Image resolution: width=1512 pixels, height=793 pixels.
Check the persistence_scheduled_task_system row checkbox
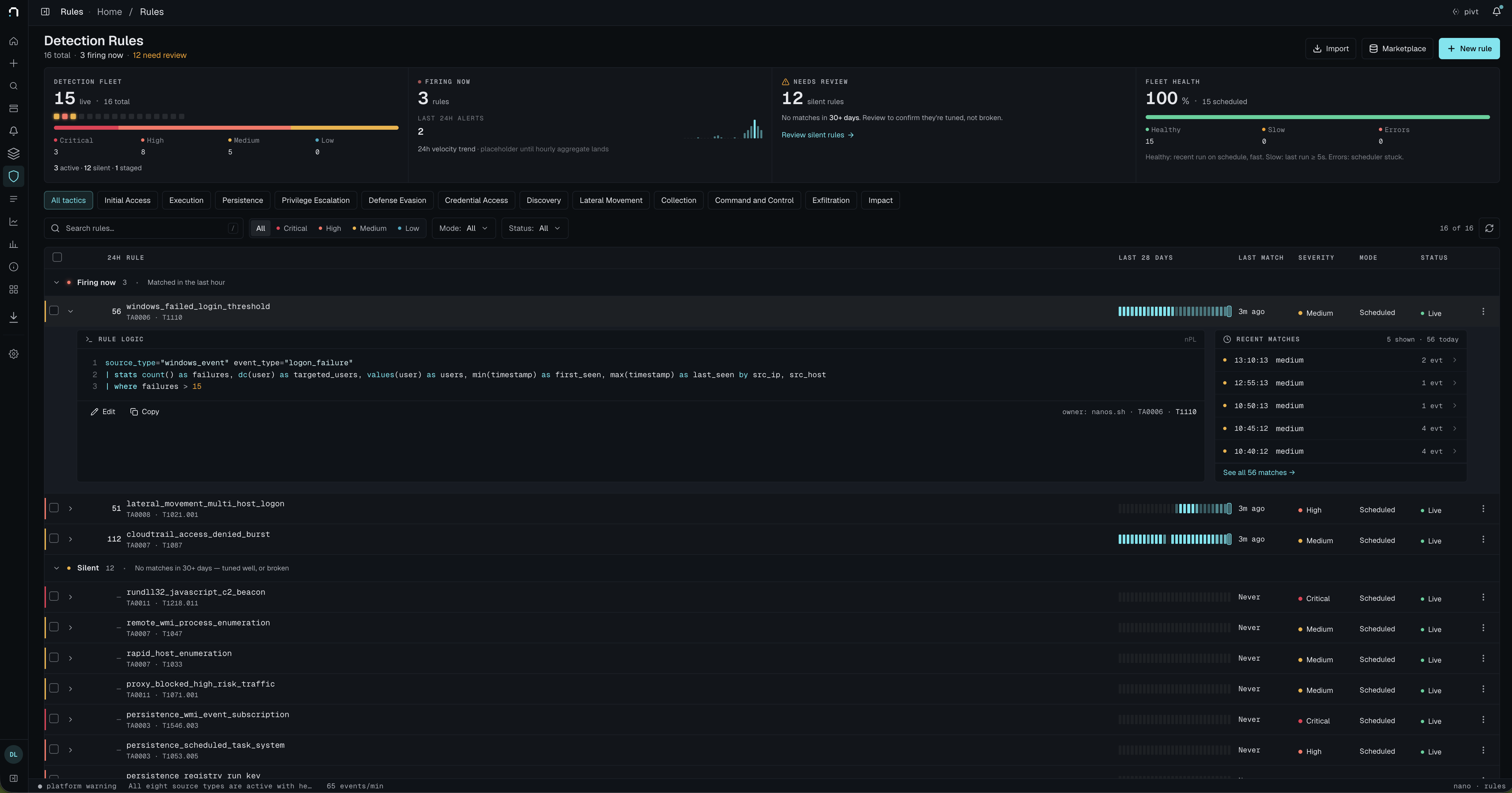pyautogui.click(x=54, y=749)
